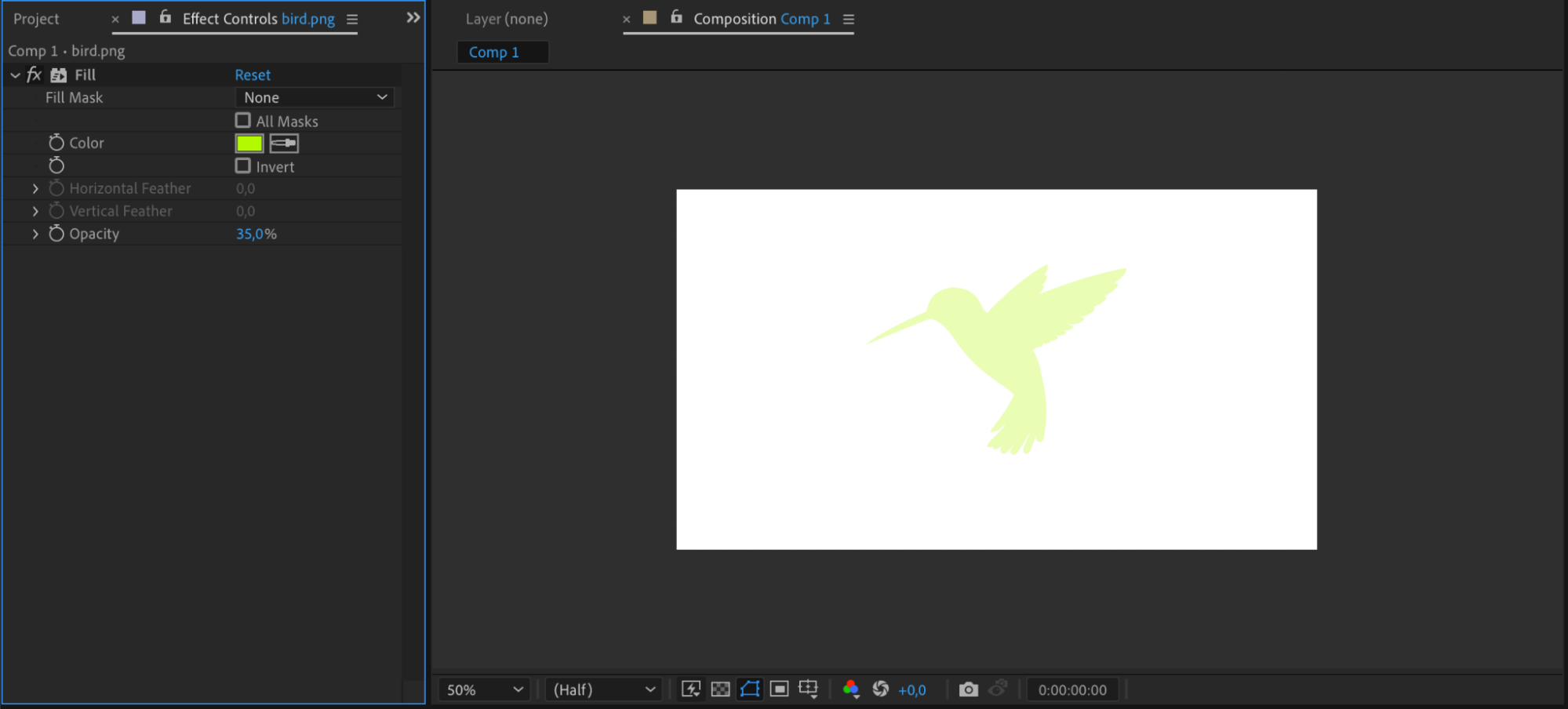Toggle the Color stopwatch for keyframes
1568x709 pixels.
click(56, 143)
